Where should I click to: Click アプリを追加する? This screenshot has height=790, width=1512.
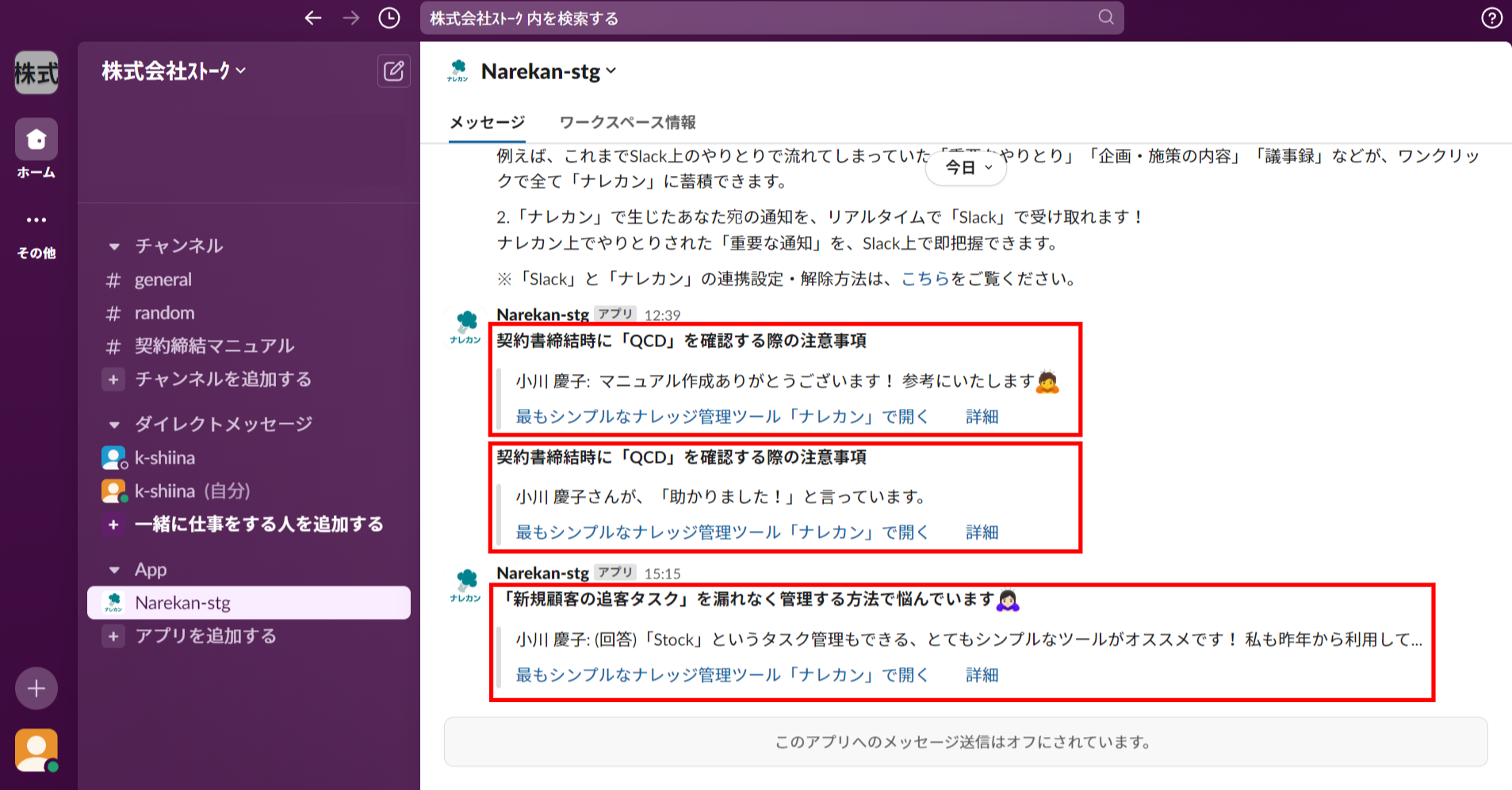tap(205, 636)
